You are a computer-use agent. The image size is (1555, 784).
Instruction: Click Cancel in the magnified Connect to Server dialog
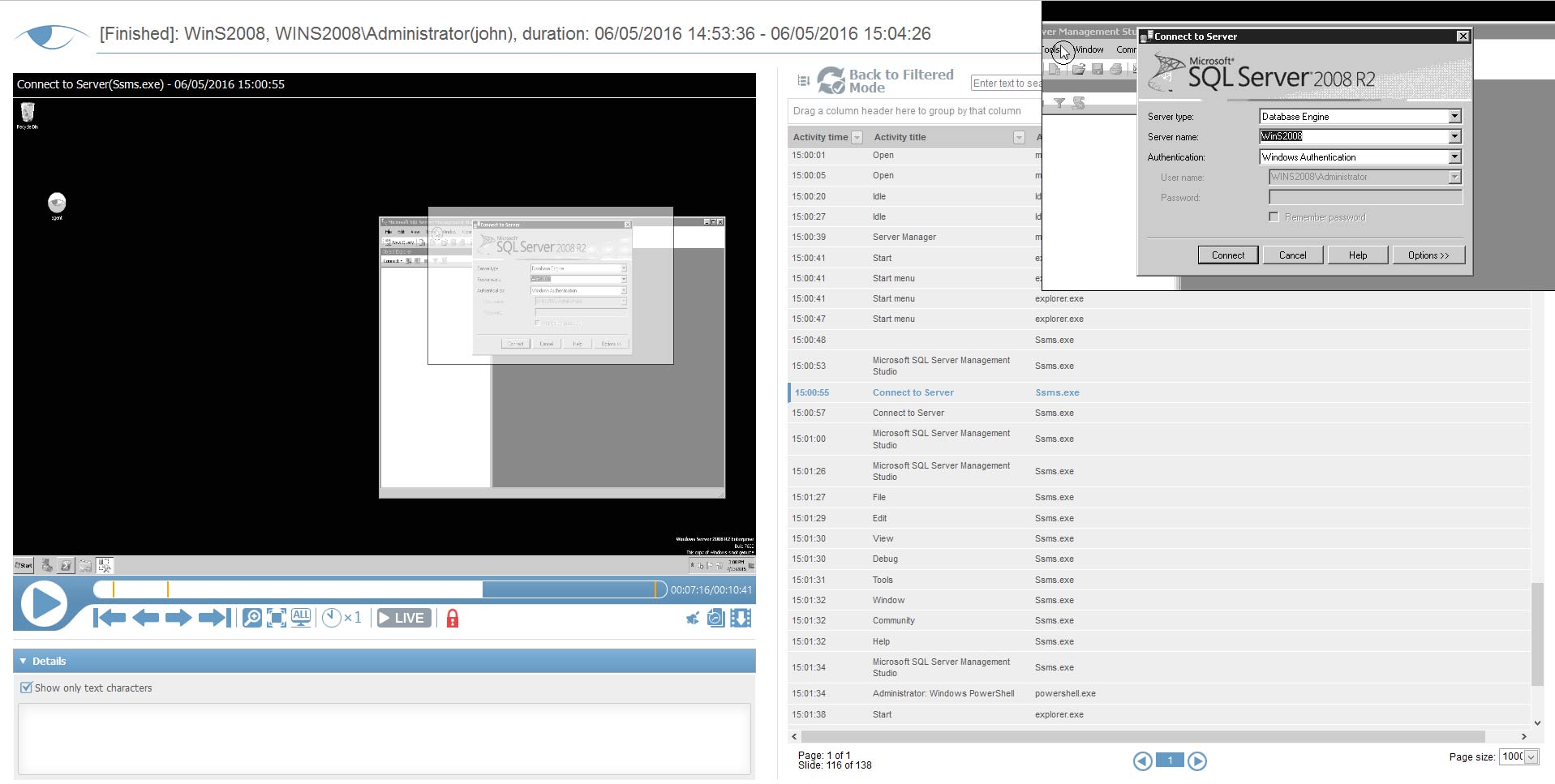tap(1293, 255)
